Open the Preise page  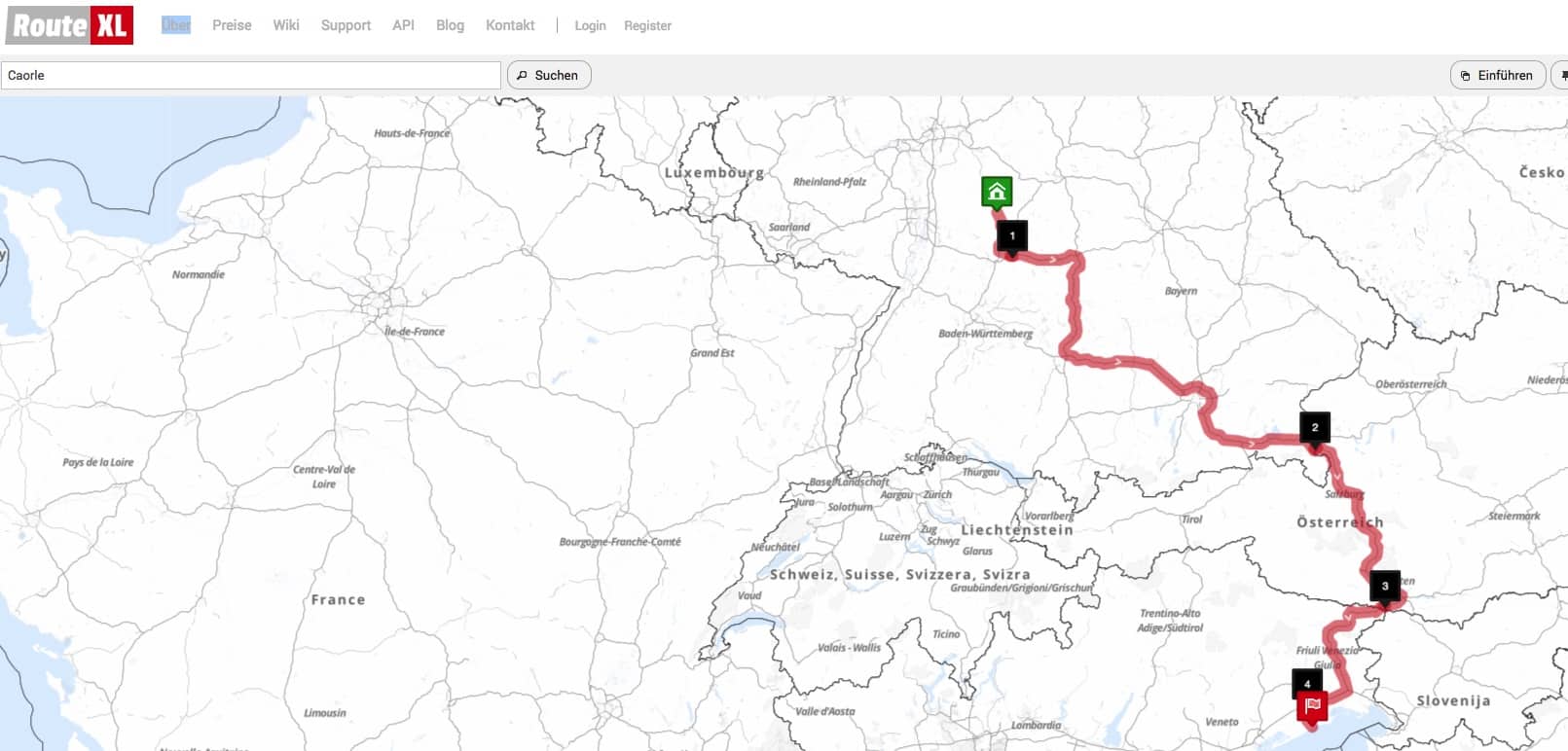tap(232, 25)
